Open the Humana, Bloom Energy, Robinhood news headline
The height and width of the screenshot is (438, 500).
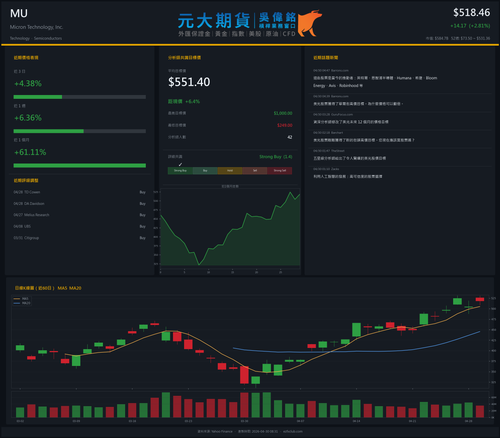click(375, 82)
